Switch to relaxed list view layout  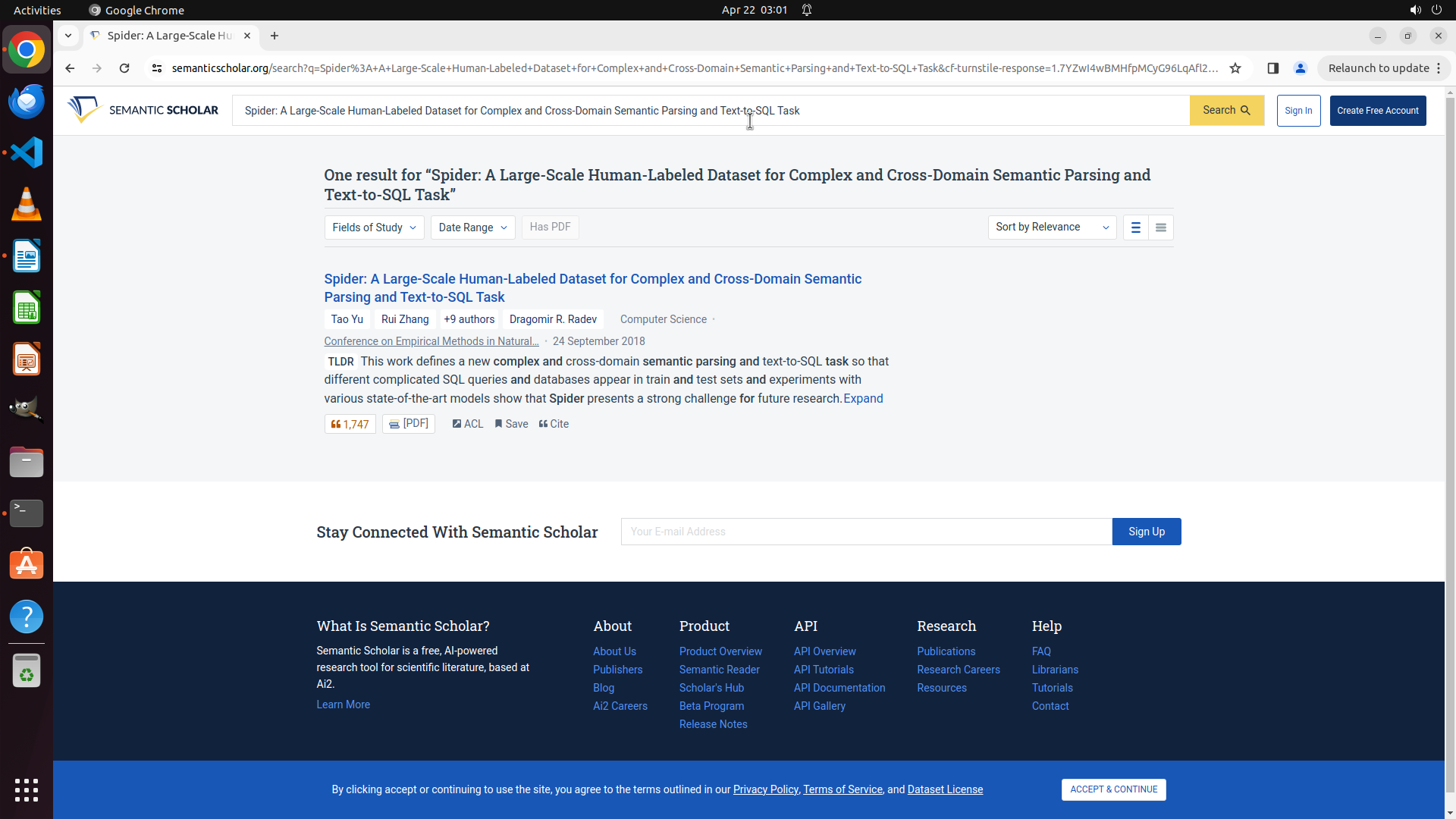tap(1135, 227)
